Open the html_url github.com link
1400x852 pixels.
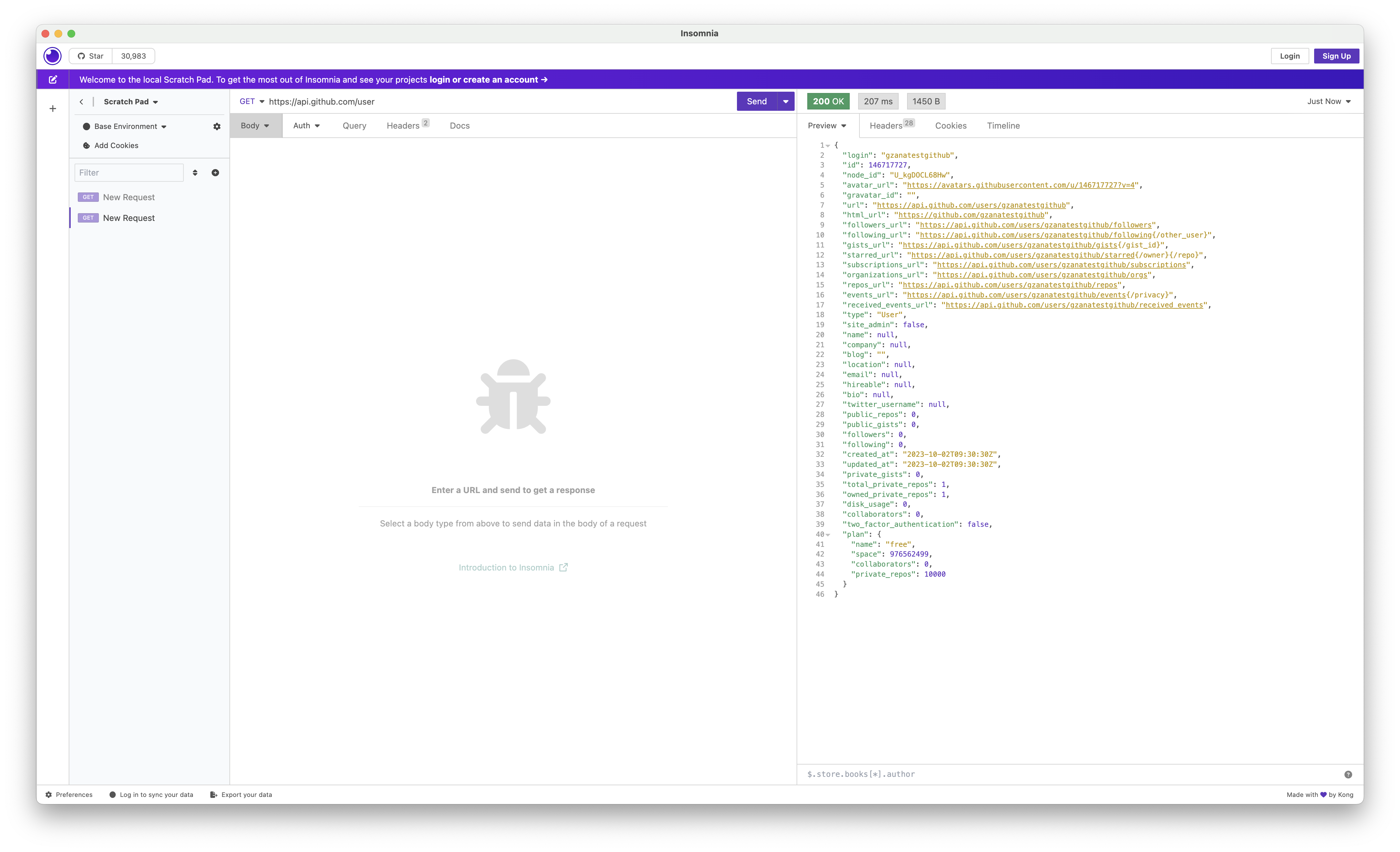click(971, 215)
